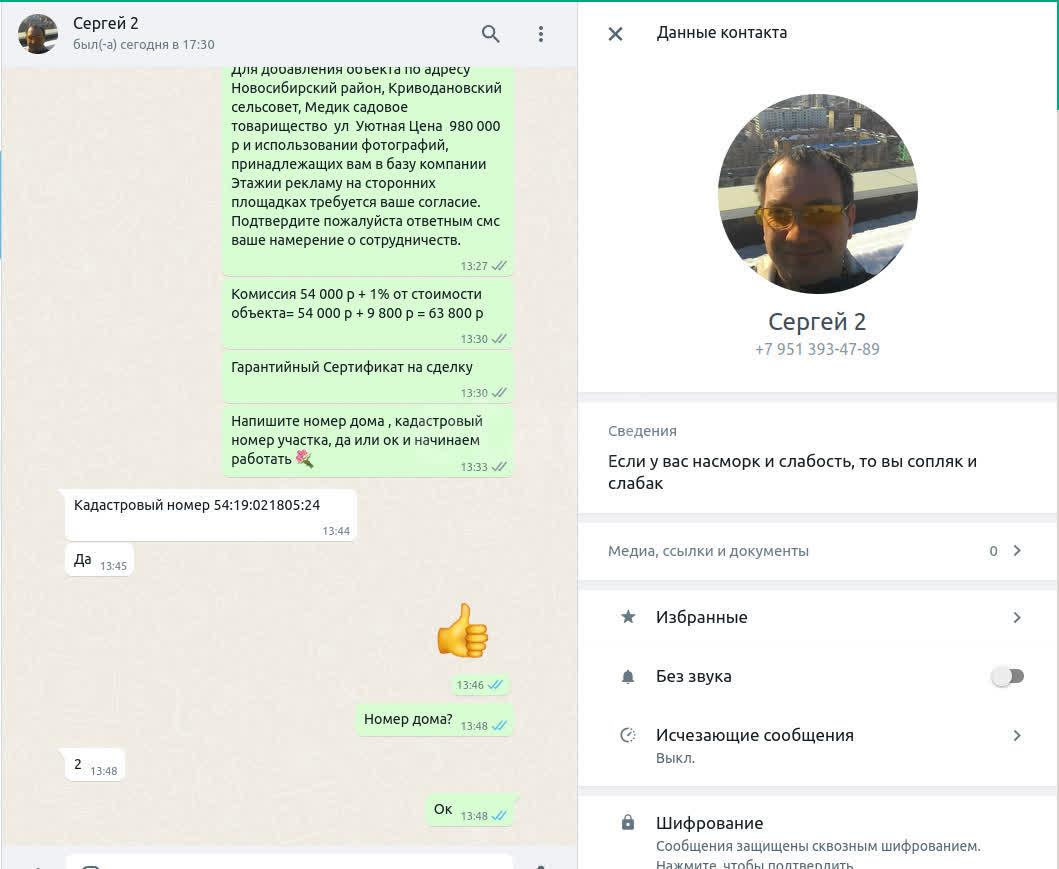Click the Сведения status text
The width and height of the screenshot is (1059, 869).
tap(792, 472)
